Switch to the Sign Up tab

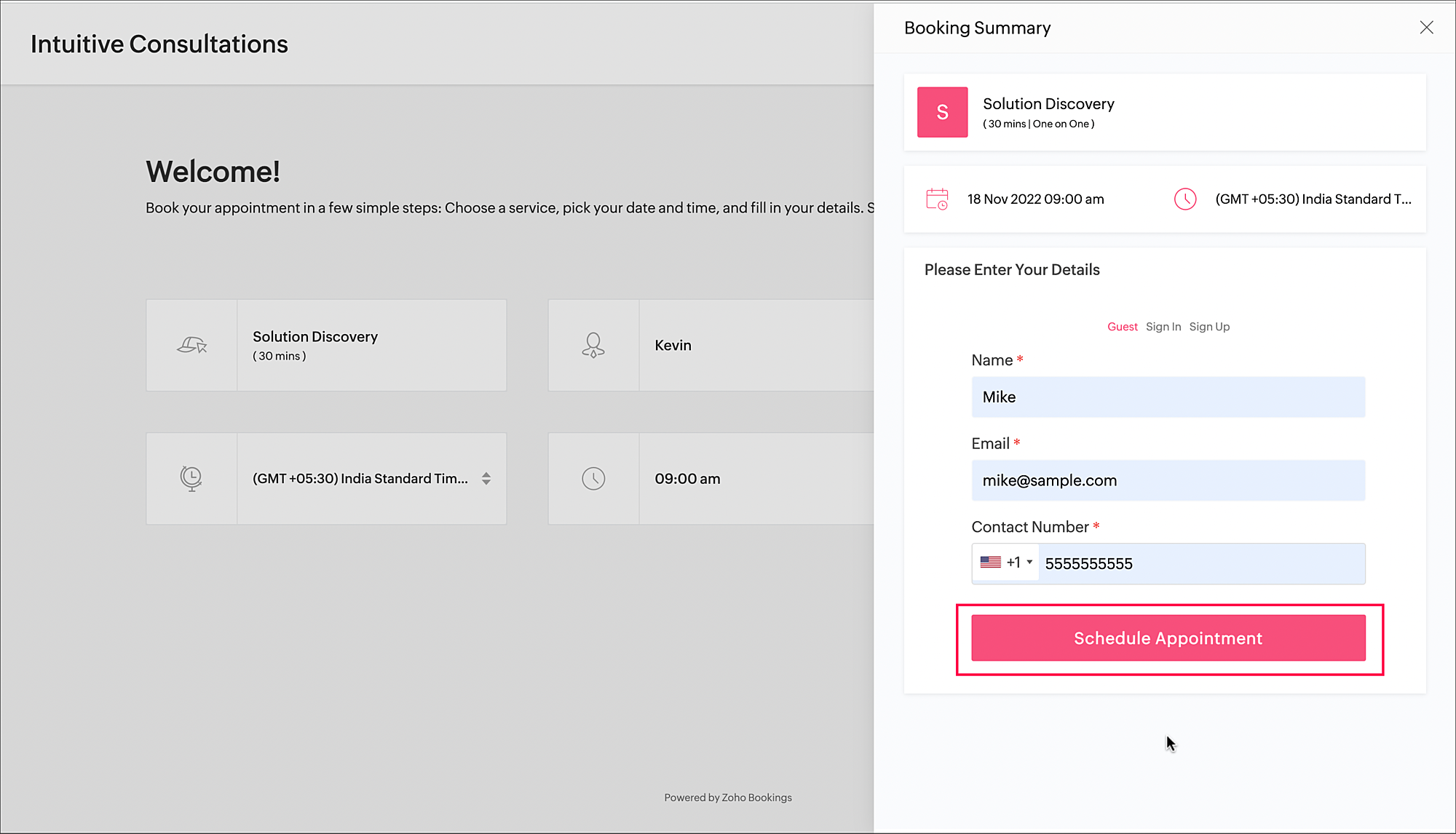[x=1209, y=327]
